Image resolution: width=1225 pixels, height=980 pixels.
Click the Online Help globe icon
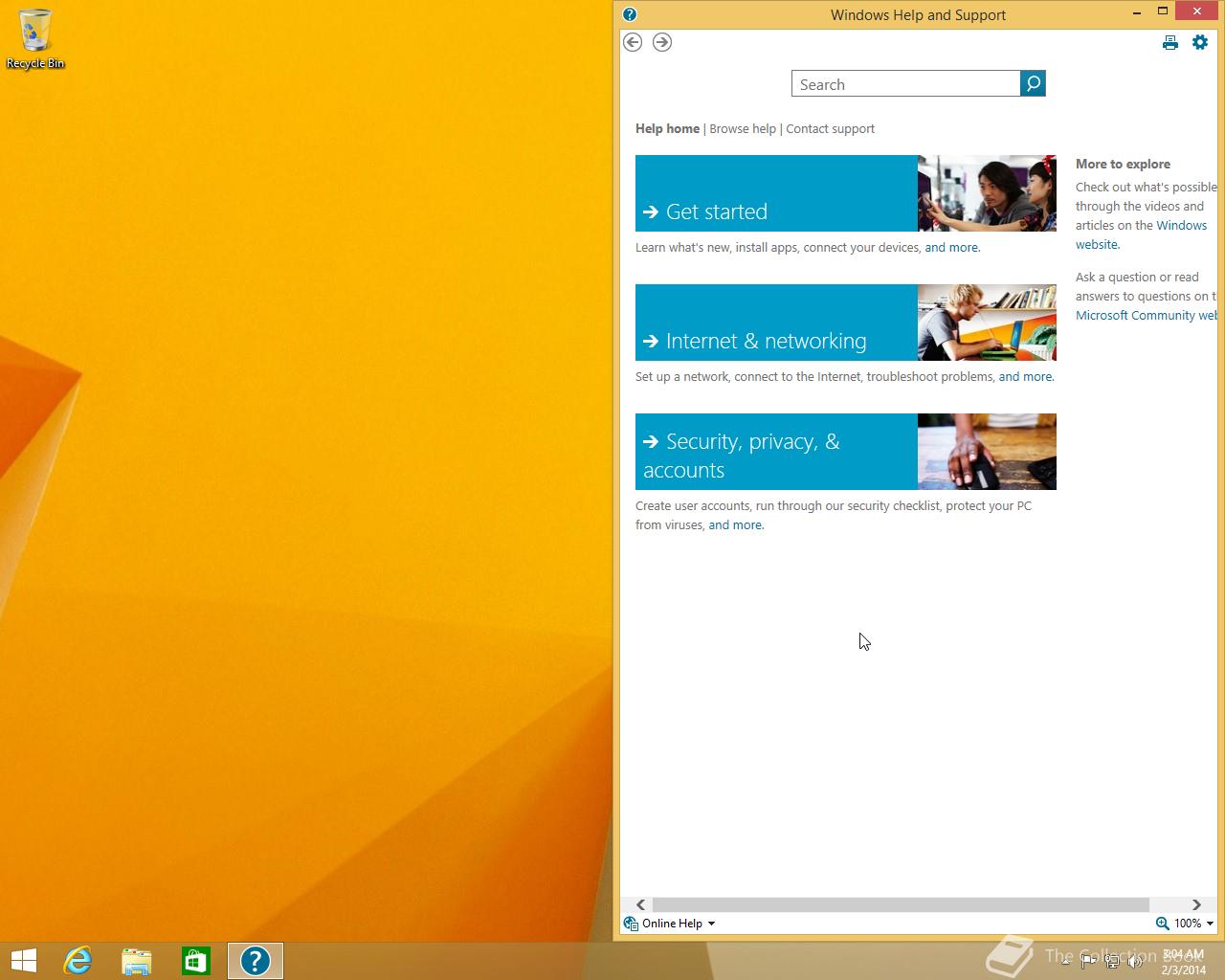click(631, 924)
